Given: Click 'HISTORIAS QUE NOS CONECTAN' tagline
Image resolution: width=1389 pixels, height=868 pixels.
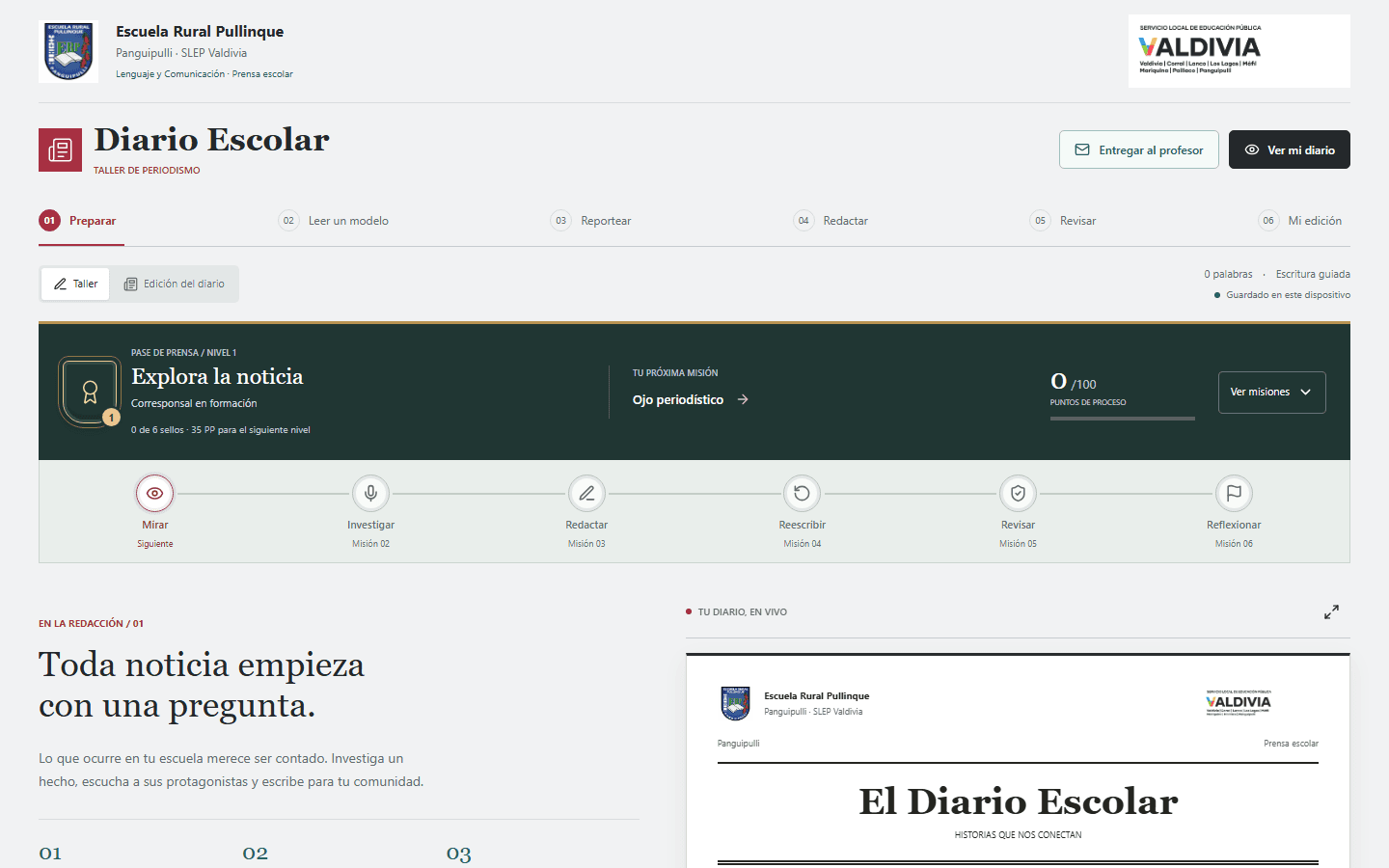Looking at the screenshot, I should pos(1018,835).
